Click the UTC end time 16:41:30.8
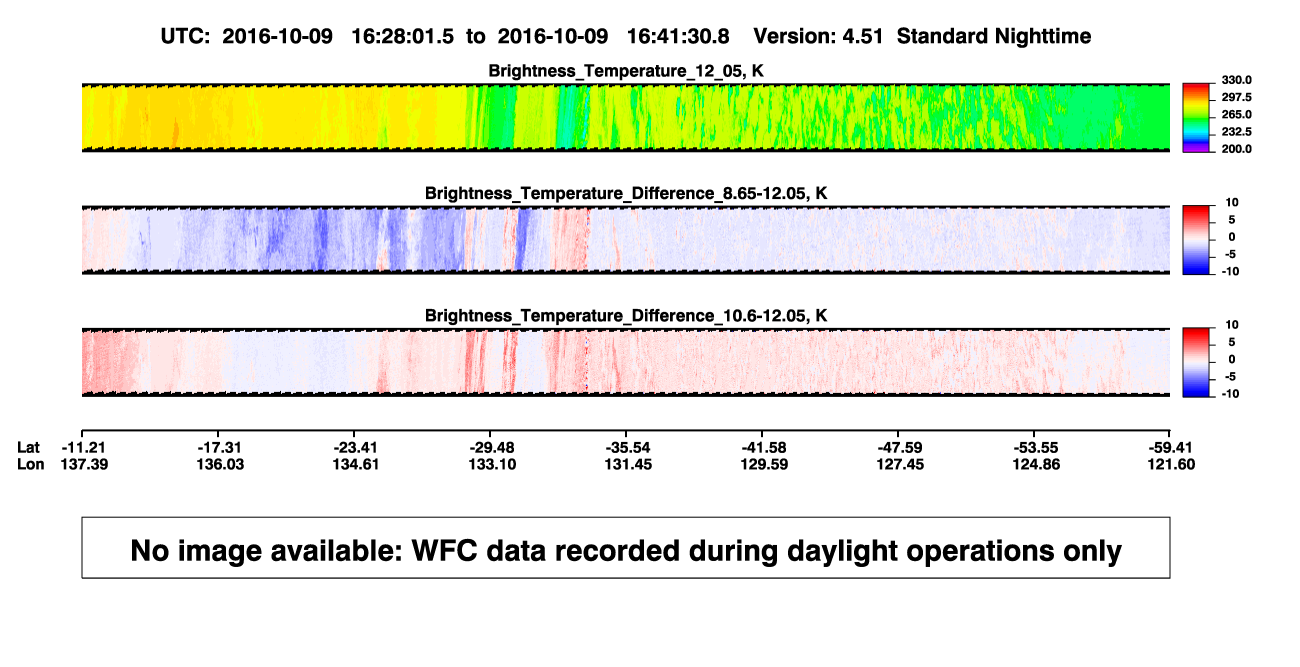 tap(680, 36)
